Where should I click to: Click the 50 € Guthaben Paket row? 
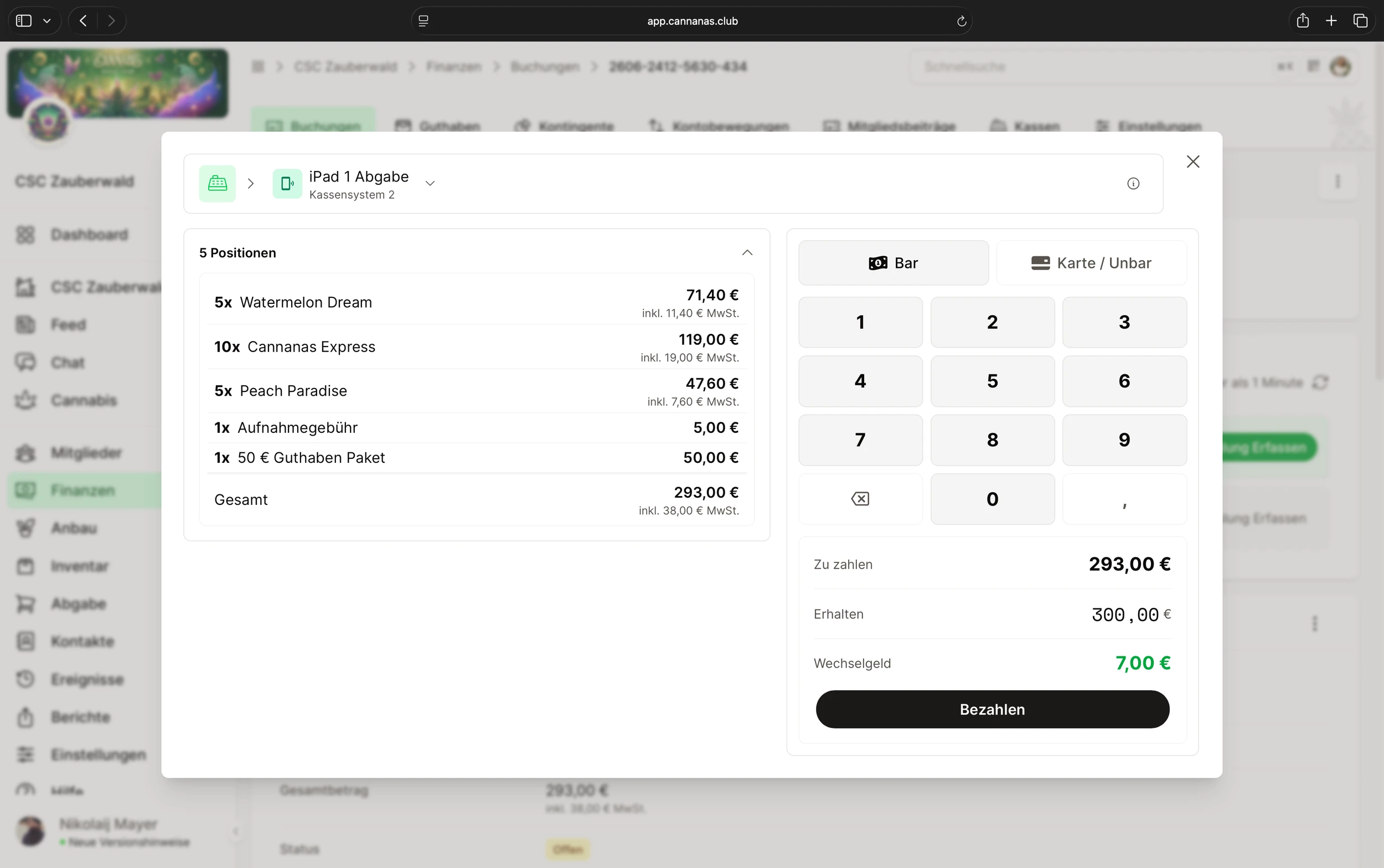pyautogui.click(x=477, y=458)
